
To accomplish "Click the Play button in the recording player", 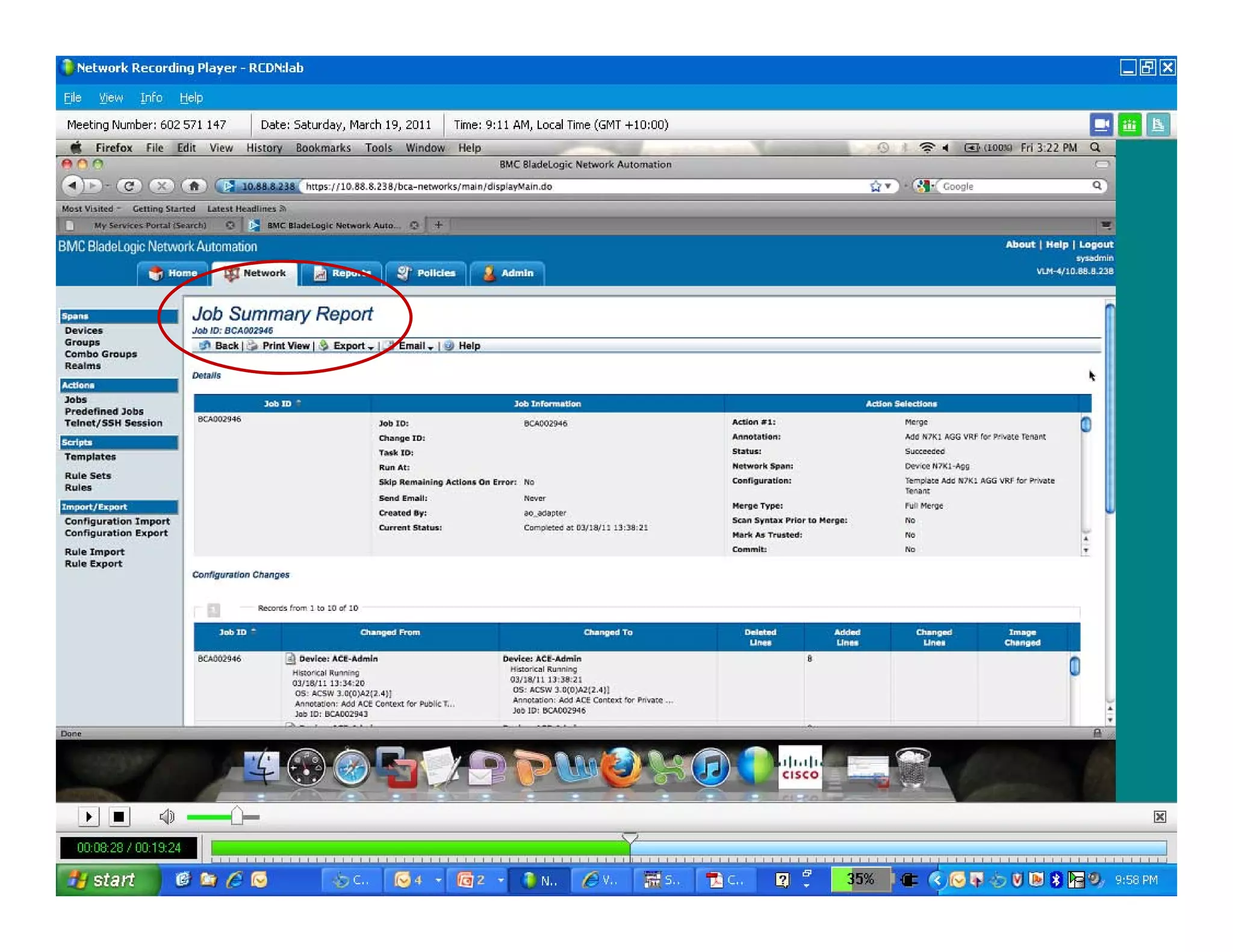I will [89, 817].
